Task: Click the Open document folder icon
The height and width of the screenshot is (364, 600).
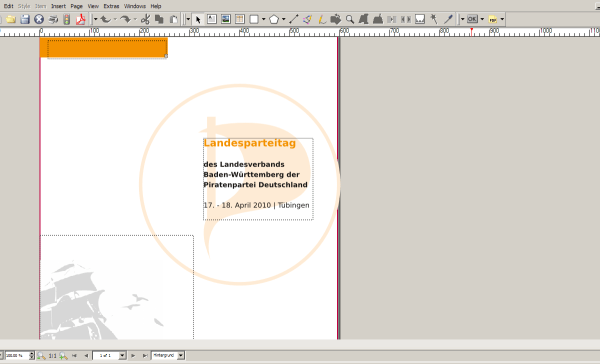Action: tap(11, 19)
